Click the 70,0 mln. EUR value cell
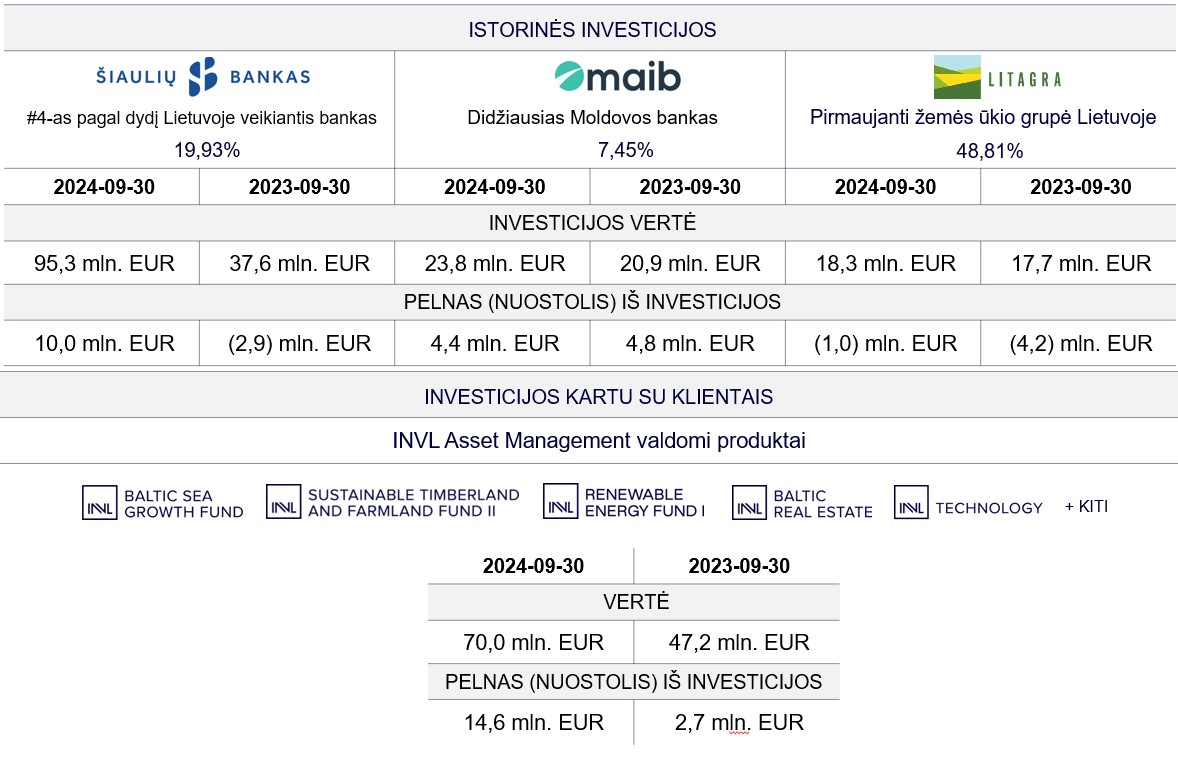The width and height of the screenshot is (1178, 760). pos(531,642)
